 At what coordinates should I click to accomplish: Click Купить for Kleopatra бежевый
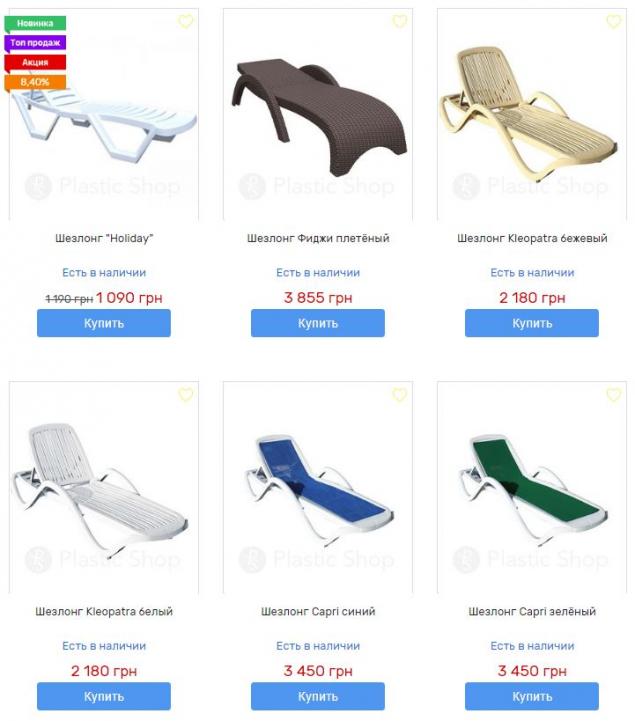pos(532,323)
